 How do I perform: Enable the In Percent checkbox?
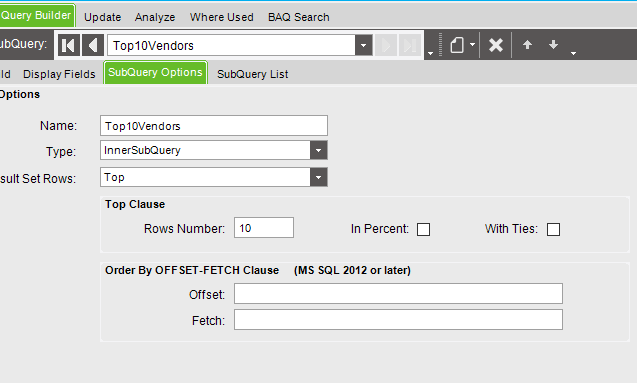pyautogui.click(x=423, y=229)
